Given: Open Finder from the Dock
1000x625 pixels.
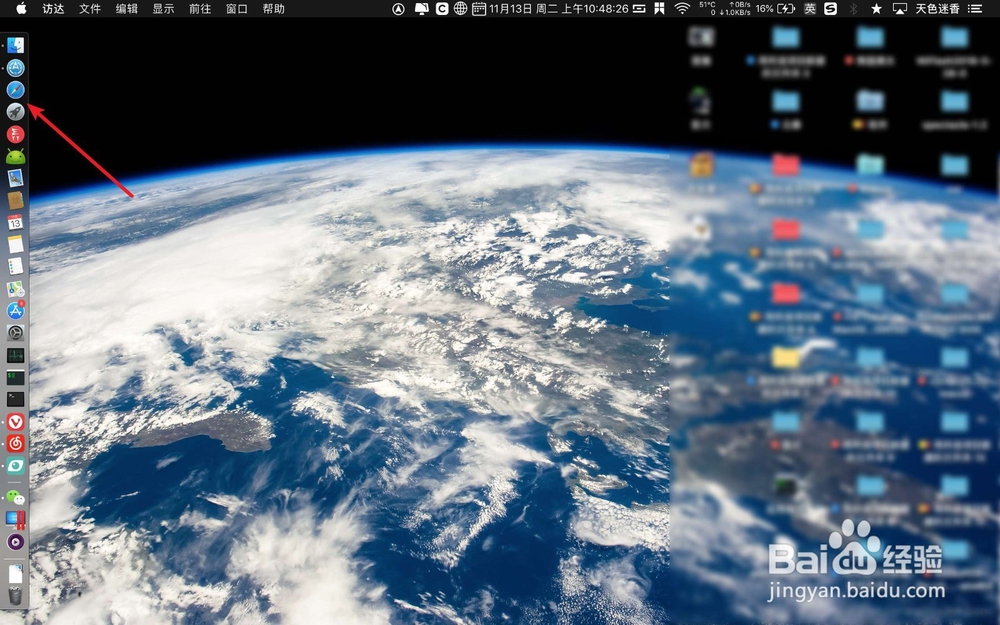Looking at the screenshot, I should click(15, 45).
